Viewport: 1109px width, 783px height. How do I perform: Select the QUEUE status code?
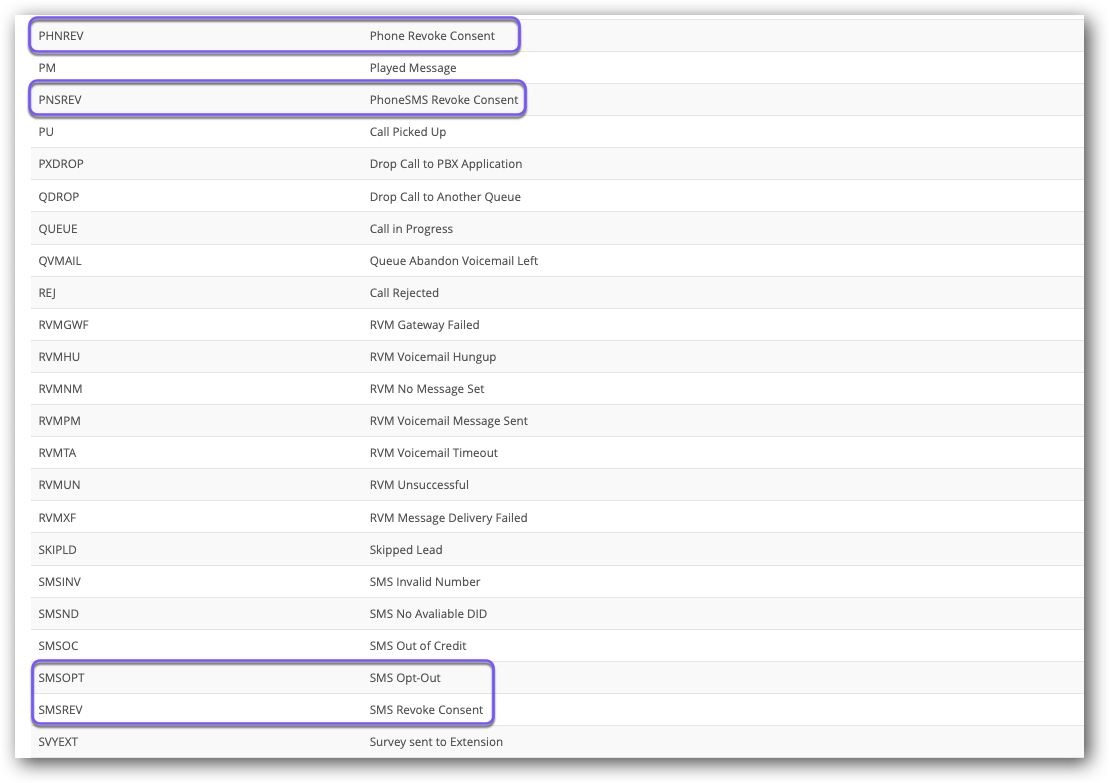[58, 228]
